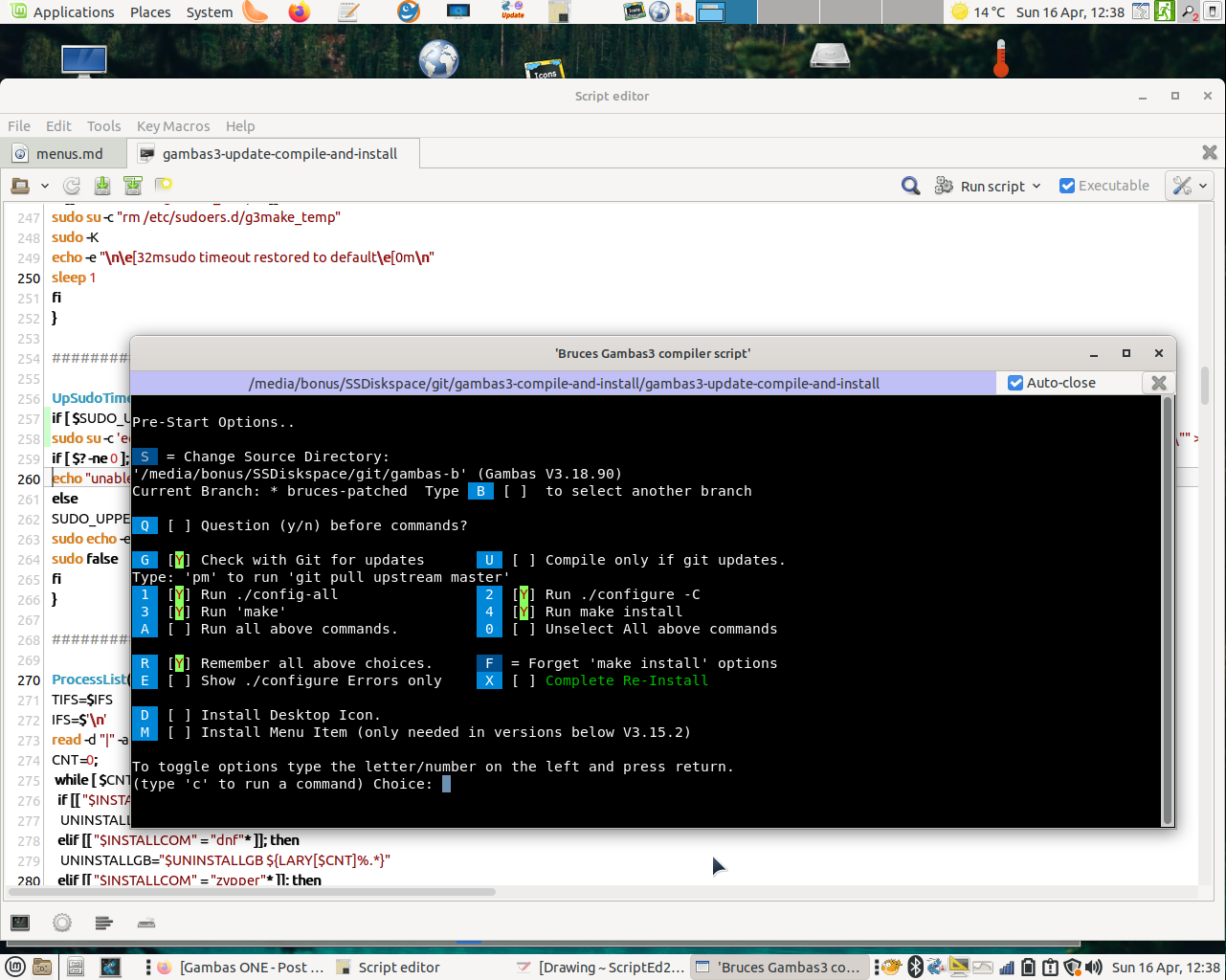Open the Tools menu
The image size is (1226, 980).
pyautogui.click(x=103, y=126)
